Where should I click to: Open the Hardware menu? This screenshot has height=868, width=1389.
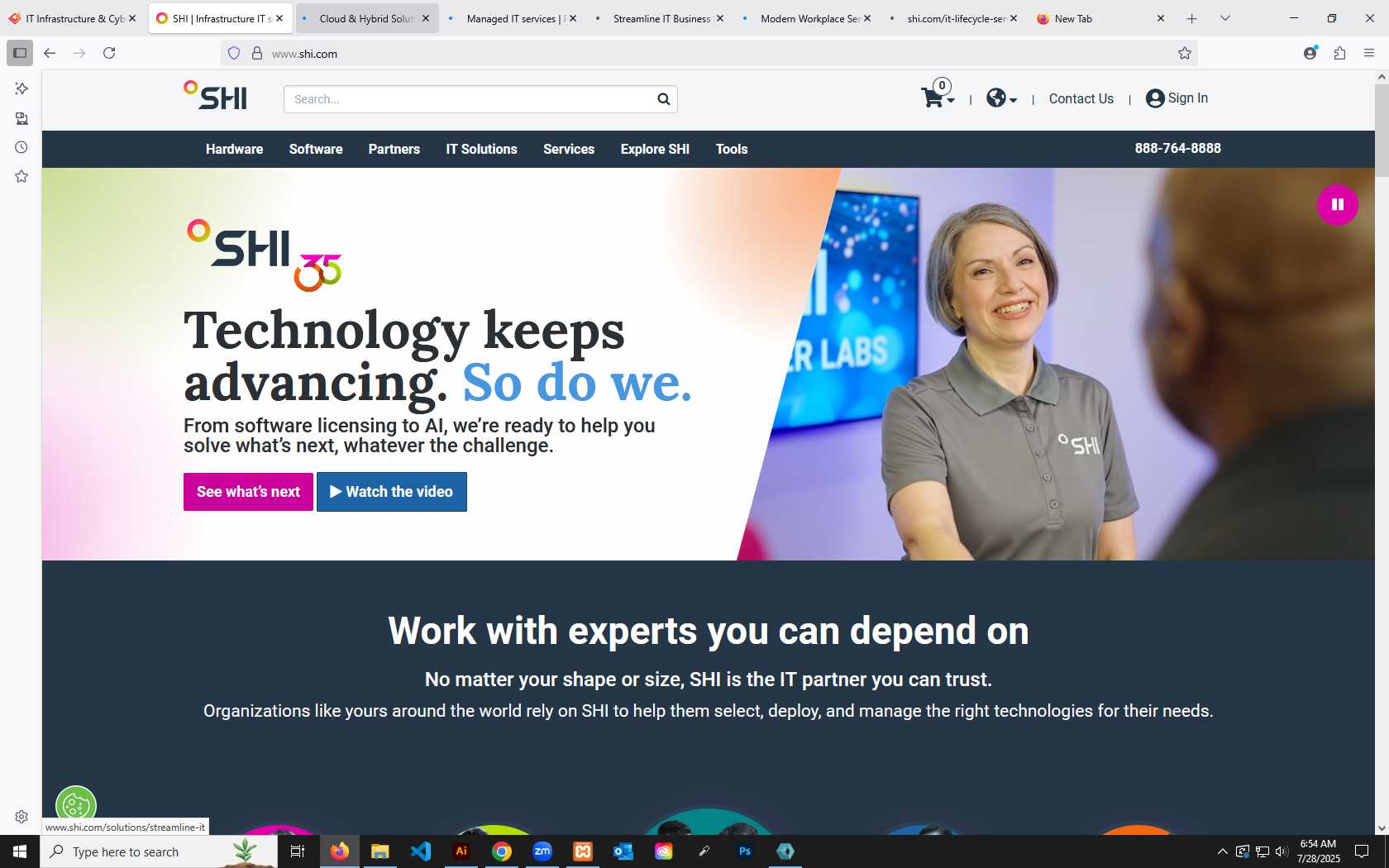[x=234, y=149]
